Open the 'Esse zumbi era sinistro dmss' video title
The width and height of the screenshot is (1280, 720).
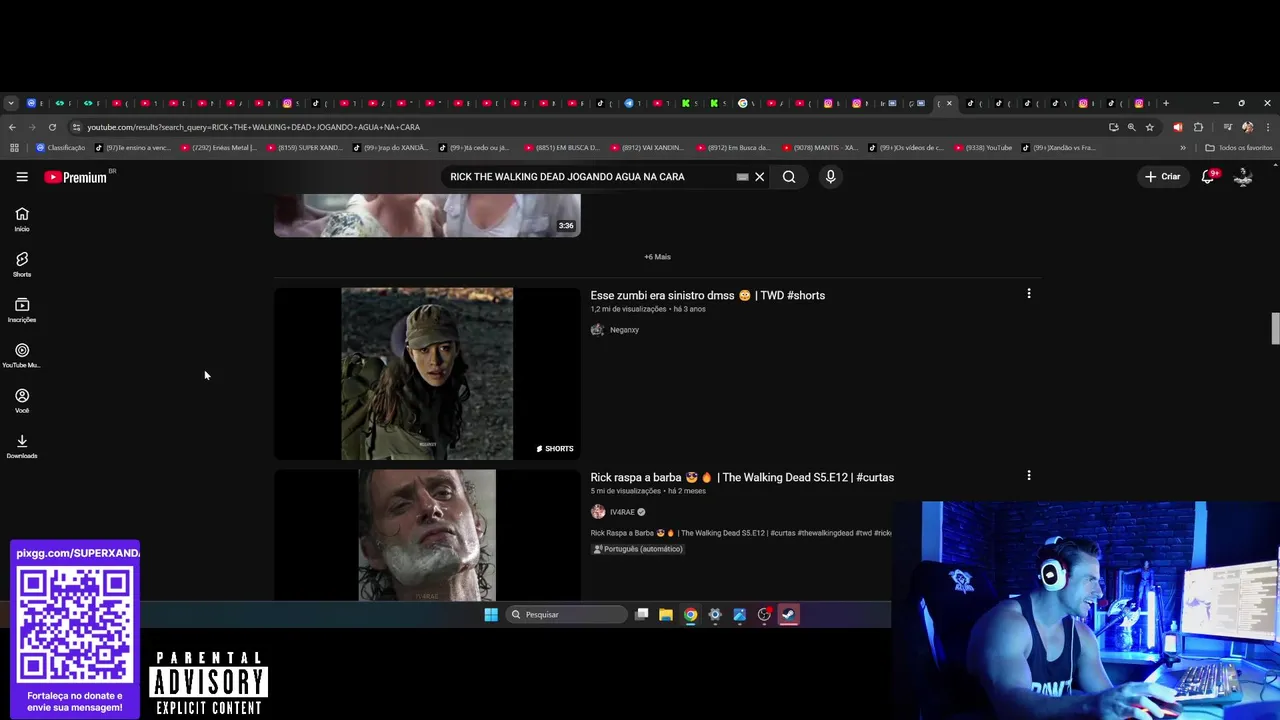(x=707, y=296)
